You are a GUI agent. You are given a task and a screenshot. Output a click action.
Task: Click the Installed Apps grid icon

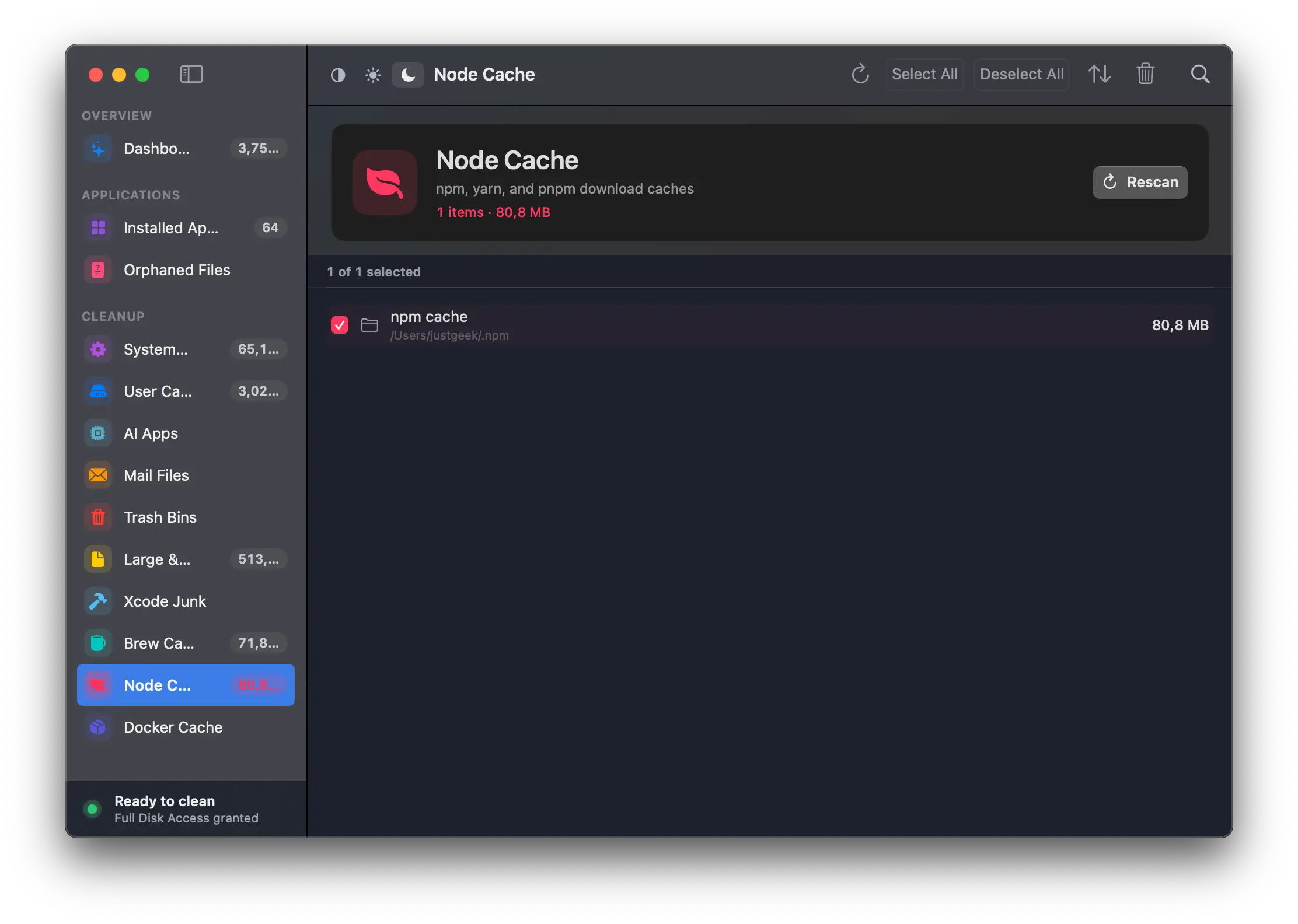point(98,228)
